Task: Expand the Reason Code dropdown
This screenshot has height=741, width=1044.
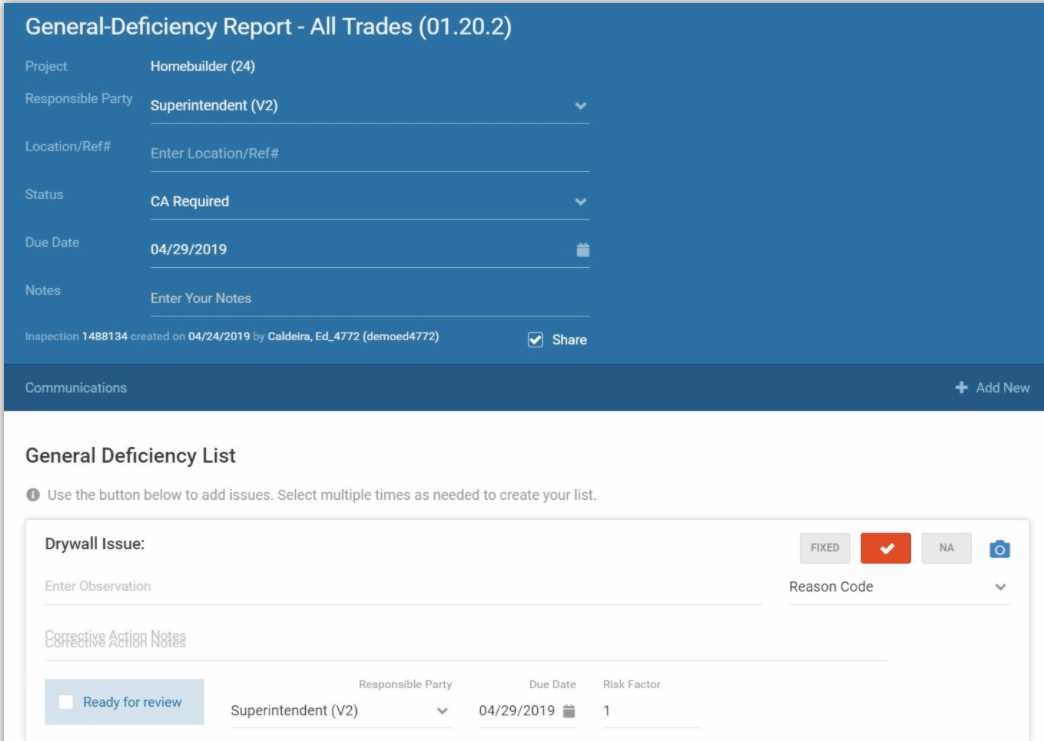Action: (1000, 587)
